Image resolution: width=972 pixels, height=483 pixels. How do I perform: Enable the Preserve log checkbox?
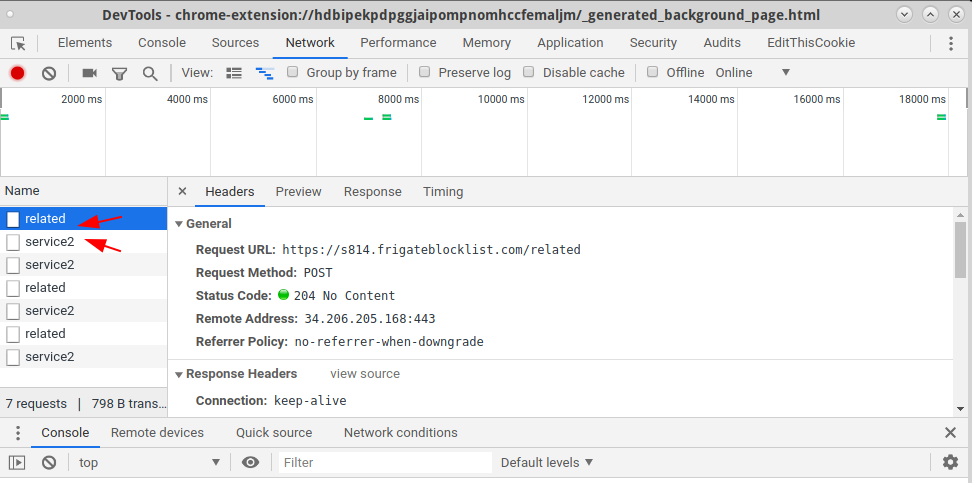tap(425, 72)
